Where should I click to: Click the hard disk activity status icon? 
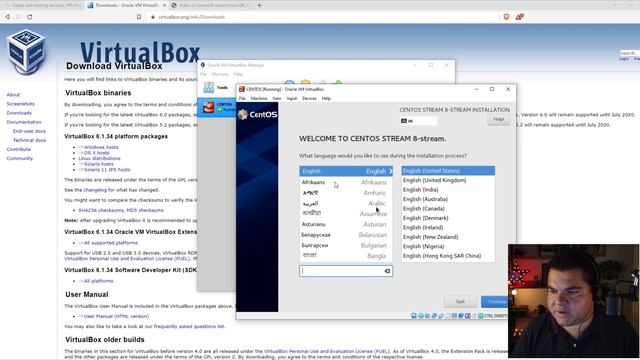(413, 316)
